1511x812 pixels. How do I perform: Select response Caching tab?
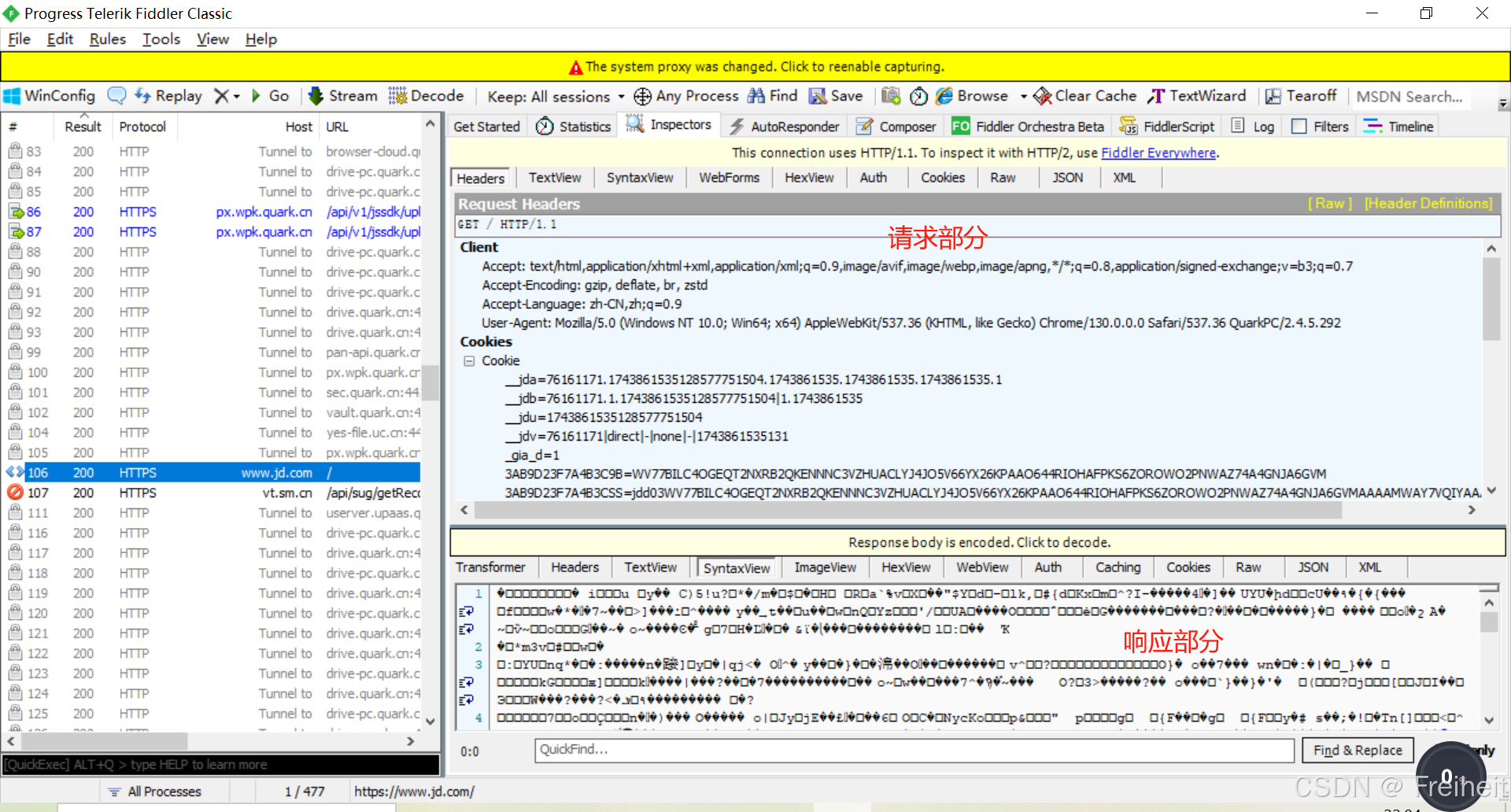point(1118,567)
